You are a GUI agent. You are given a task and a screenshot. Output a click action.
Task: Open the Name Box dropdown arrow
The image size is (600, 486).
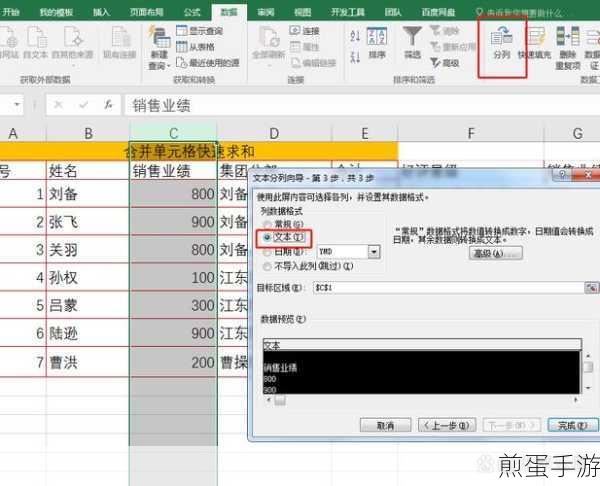point(17,104)
